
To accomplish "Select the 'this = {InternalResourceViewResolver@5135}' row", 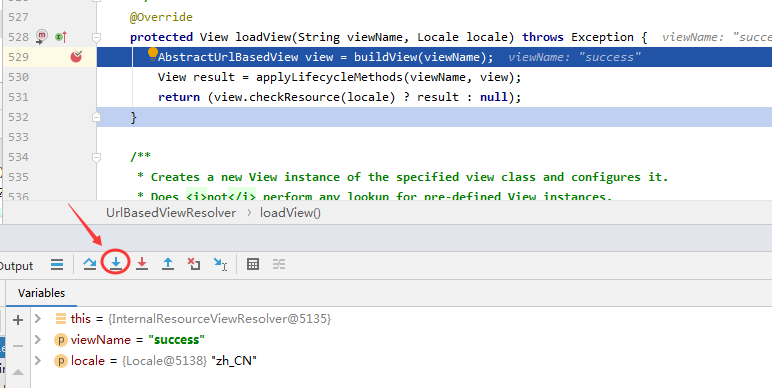I will [401, 319].
